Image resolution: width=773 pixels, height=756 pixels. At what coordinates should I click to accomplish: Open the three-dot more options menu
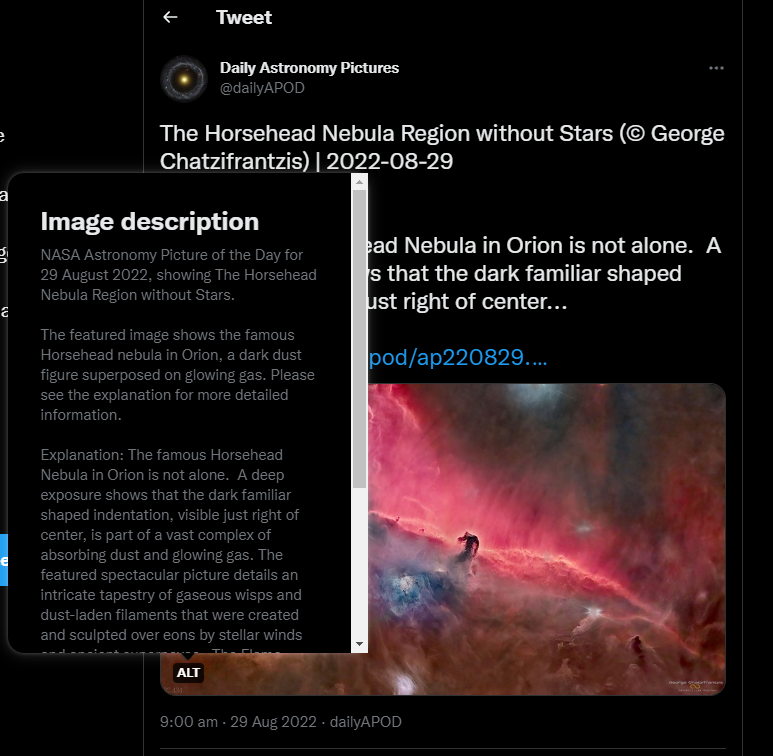click(716, 68)
